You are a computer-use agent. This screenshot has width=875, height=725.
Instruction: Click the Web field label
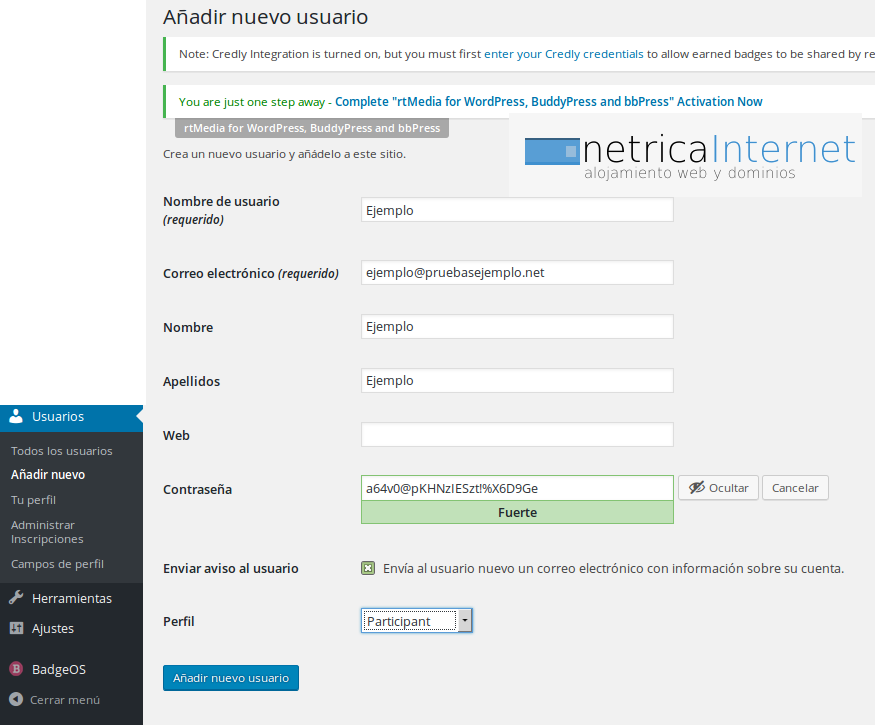click(176, 435)
